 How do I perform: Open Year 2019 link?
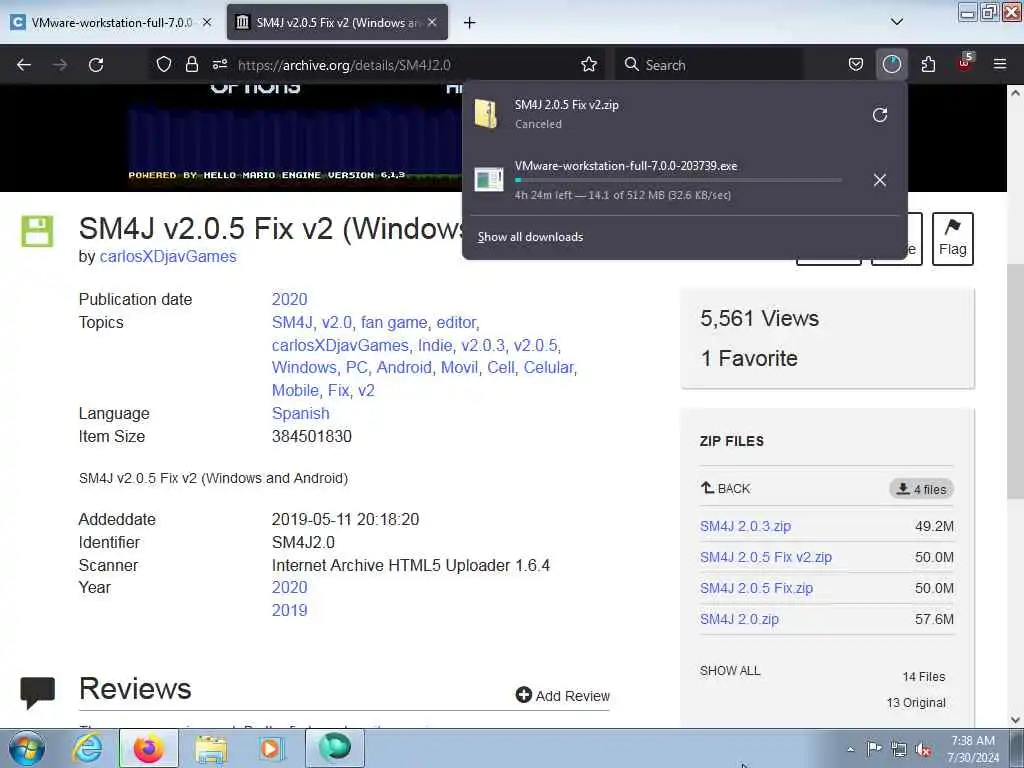(289, 610)
